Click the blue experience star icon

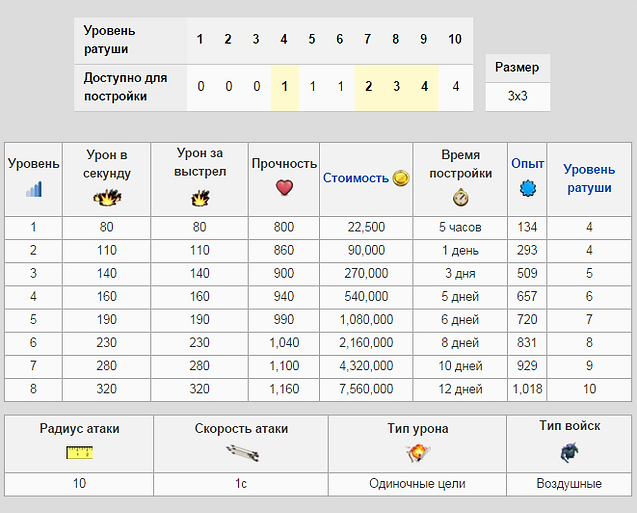528,188
